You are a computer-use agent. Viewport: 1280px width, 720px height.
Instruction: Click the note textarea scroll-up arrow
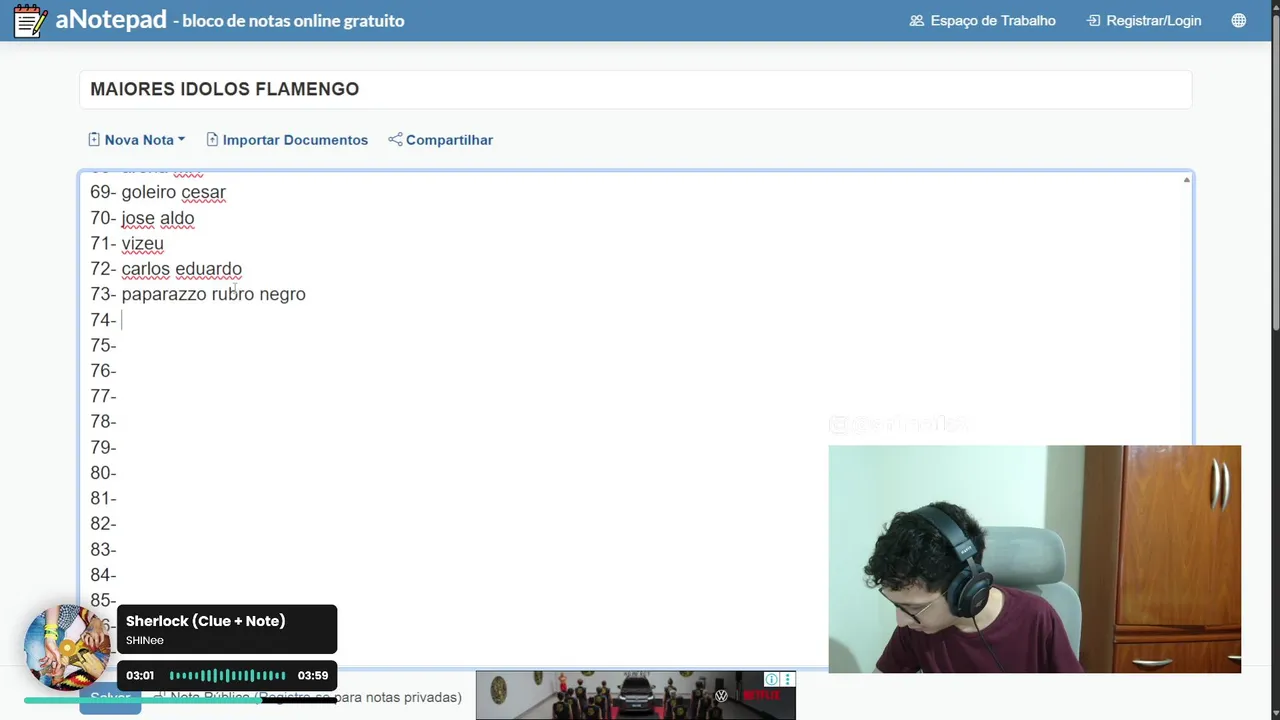1187,180
